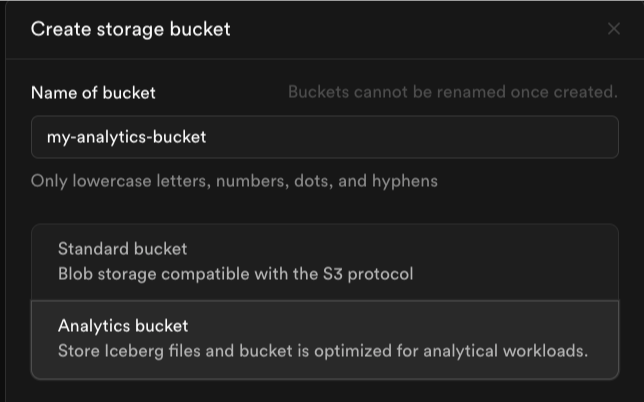Click the "Standard bucket" heading text
This screenshot has width=644, height=402.
(122, 249)
